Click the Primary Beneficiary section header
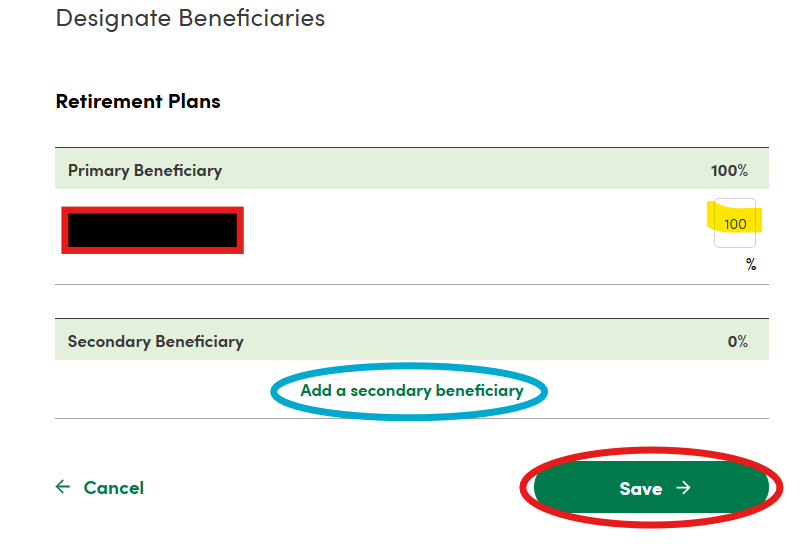The width and height of the screenshot is (808, 556). pyautogui.click(x=145, y=170)
